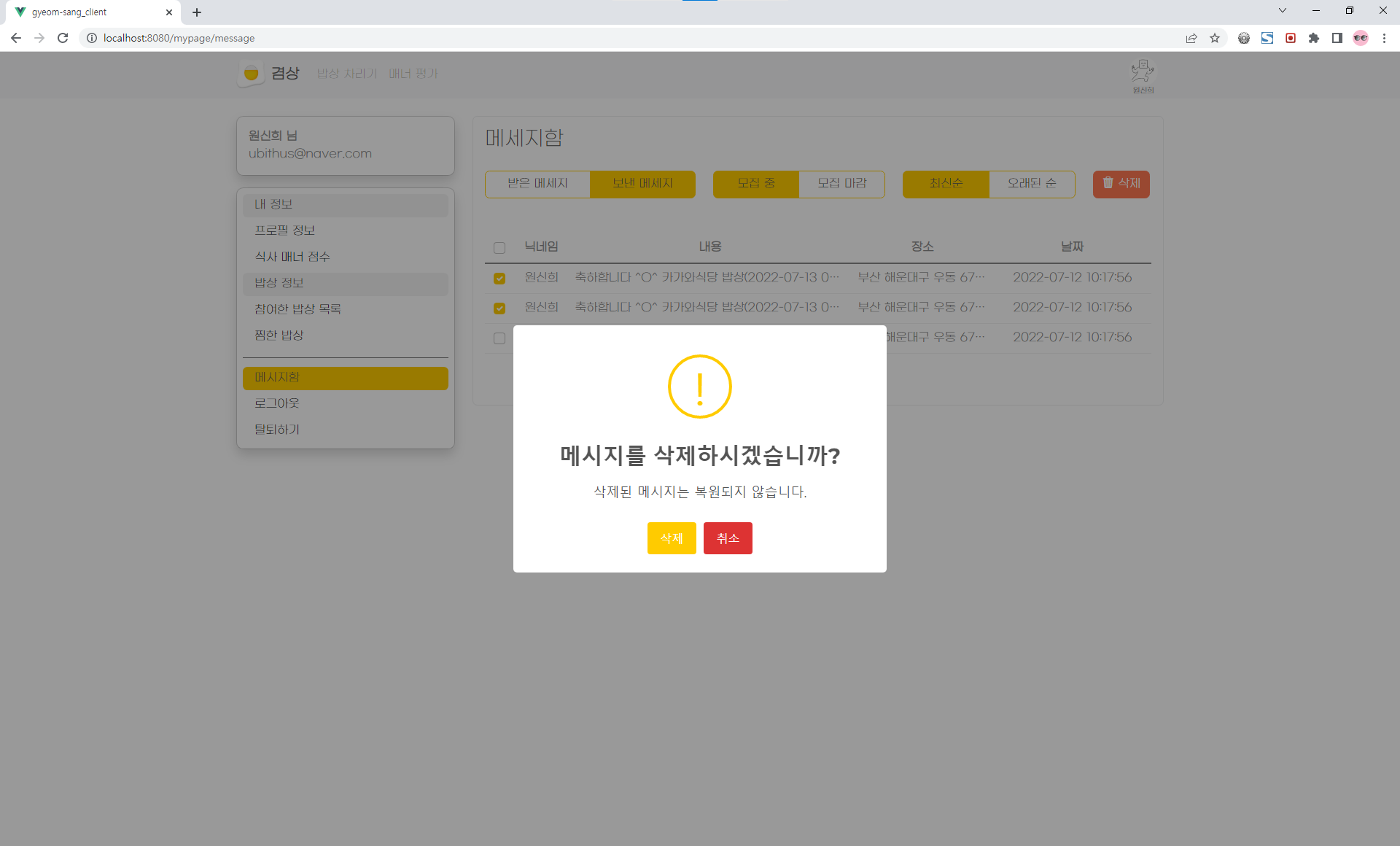Open the browser extensions puzzle icon
The height and width of the screenshot is (846, 1400).
tap(1314, 38)
